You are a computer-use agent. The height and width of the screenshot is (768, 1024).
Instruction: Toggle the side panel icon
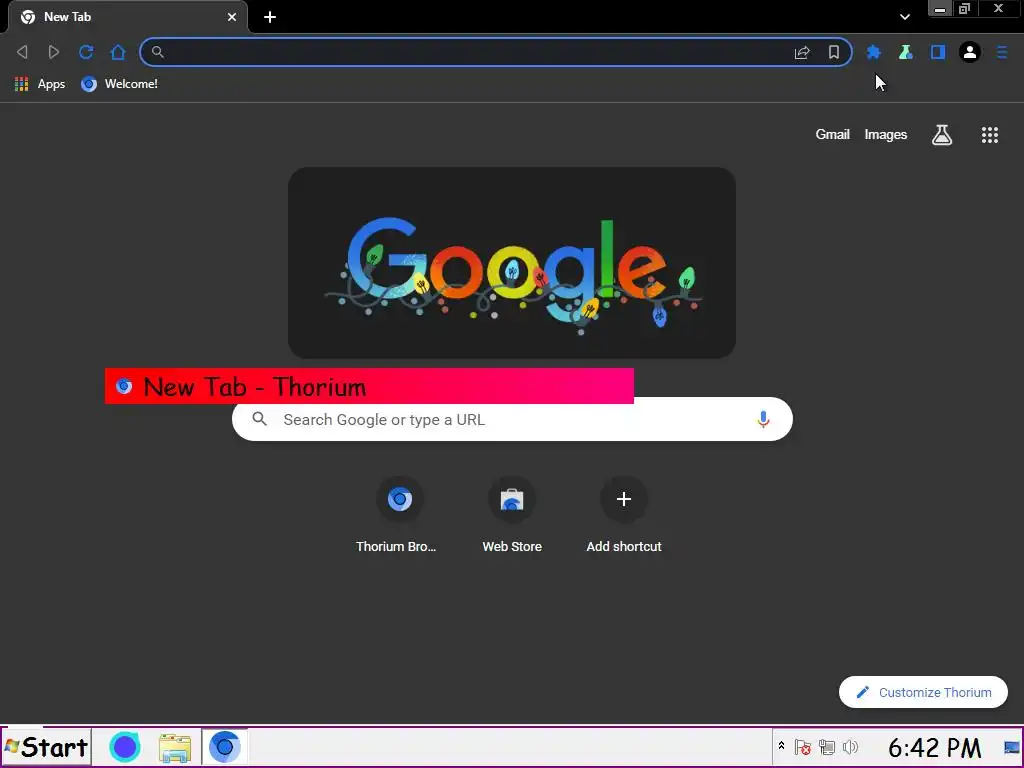[938, 52]
